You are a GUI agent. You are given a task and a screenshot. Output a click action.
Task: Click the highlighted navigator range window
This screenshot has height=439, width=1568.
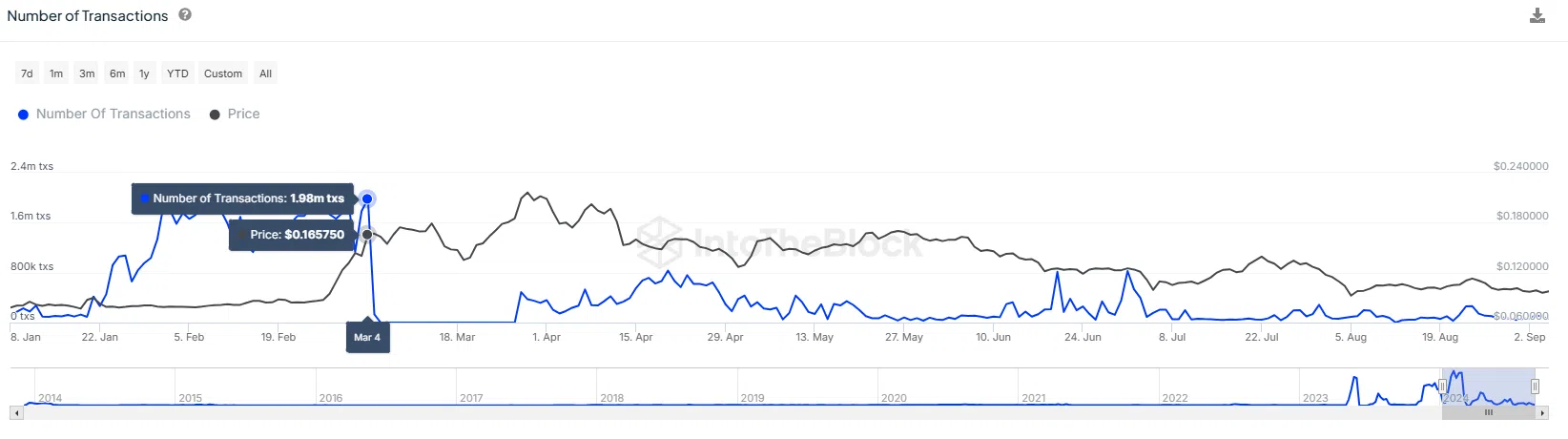[x=1489, y=387]
